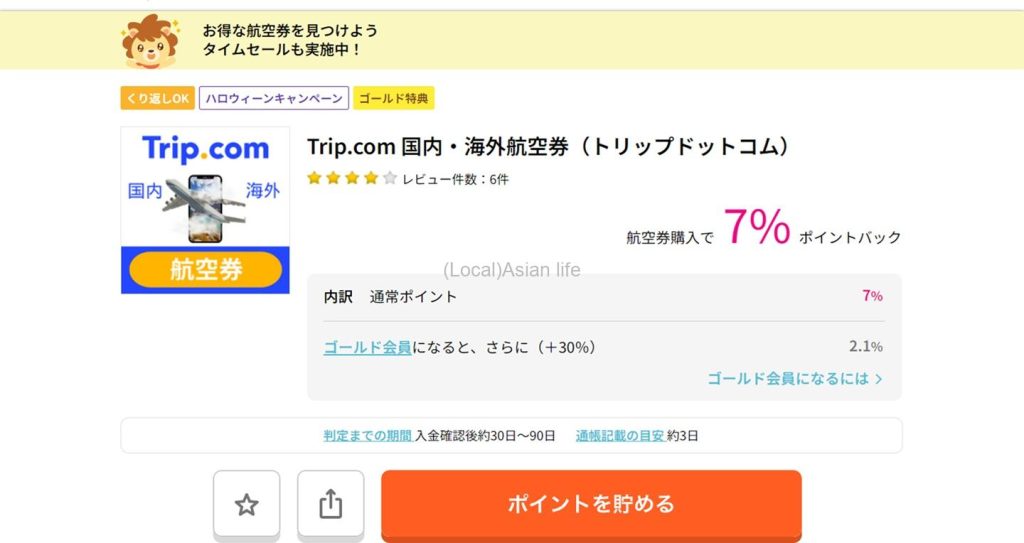Click the Trip.com logo text in banner
Screen dimensions: 1024x543
[x=205, y=149]
